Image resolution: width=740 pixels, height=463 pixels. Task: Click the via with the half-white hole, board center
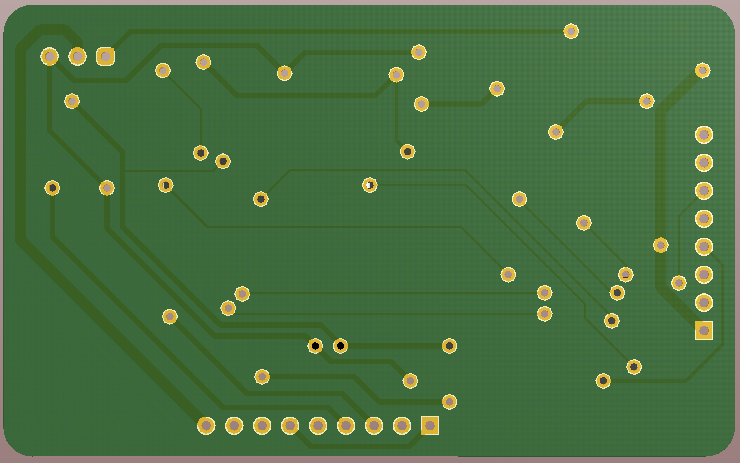pyautogui.click(x=369, y=185)
